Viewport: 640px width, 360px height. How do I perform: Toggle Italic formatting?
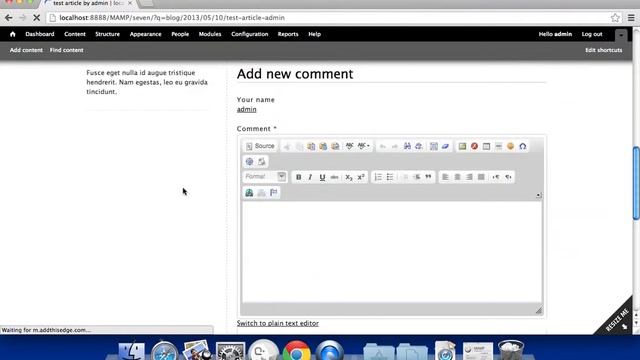point(310,177)
